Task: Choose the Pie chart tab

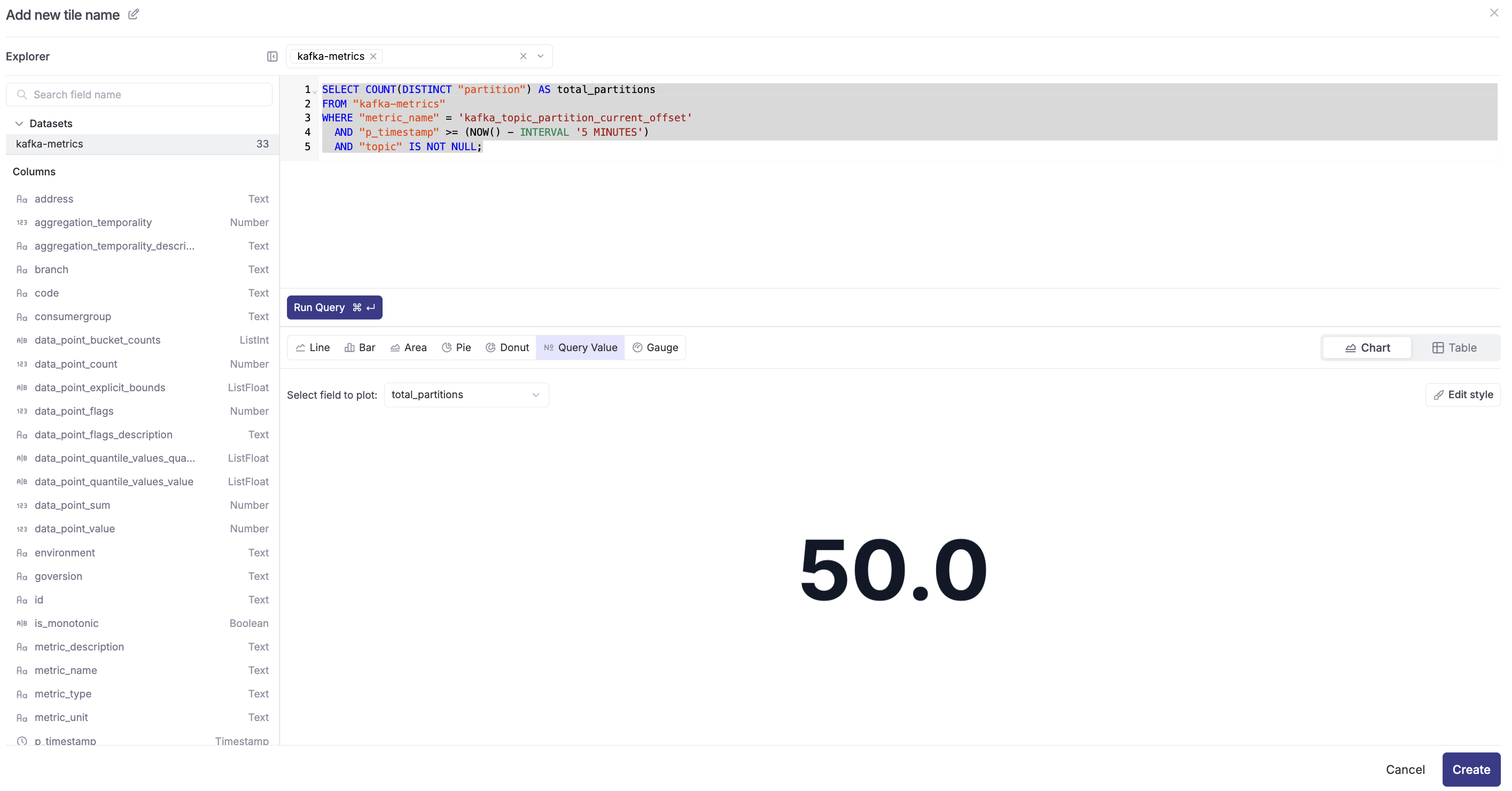Action: tap(456, 347)
